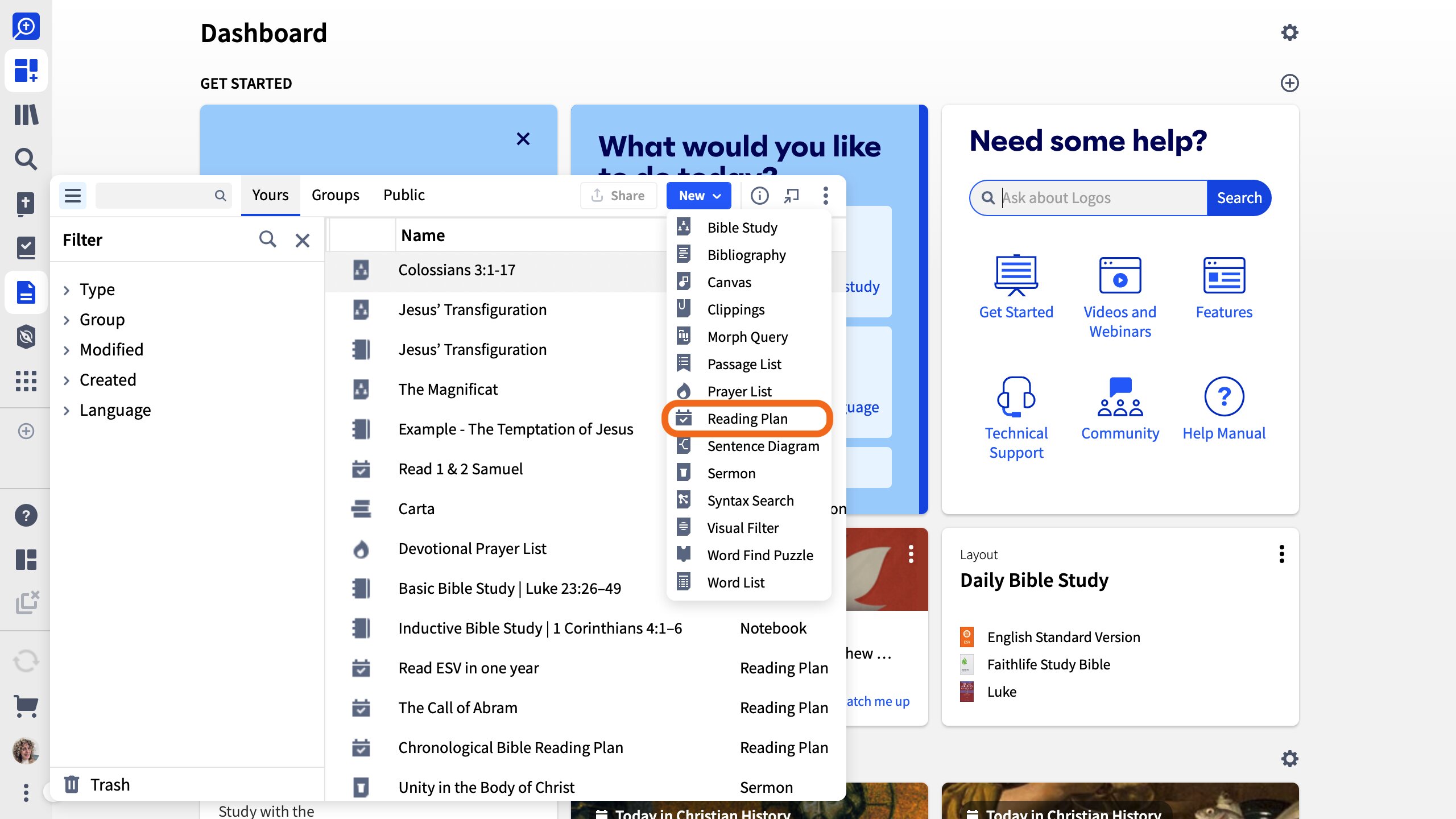The image size is (1456, 819).
Task: Click the add shortcut plus in sidebar
Action: [26, 431]
